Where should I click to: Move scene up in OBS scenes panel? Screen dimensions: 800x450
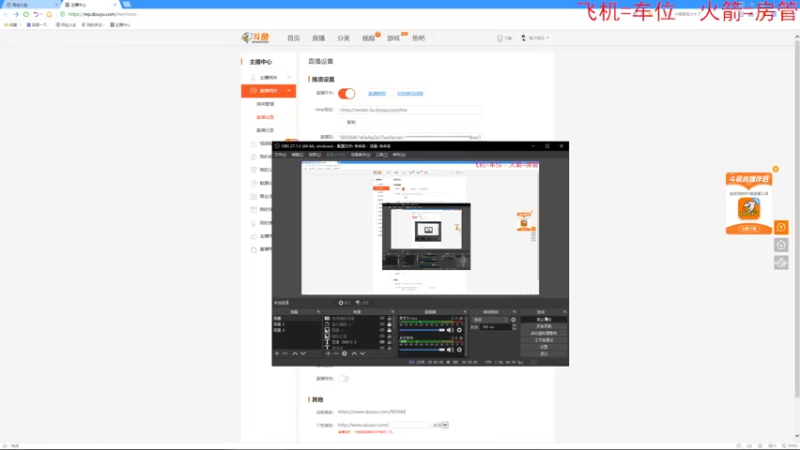[295, 353]
